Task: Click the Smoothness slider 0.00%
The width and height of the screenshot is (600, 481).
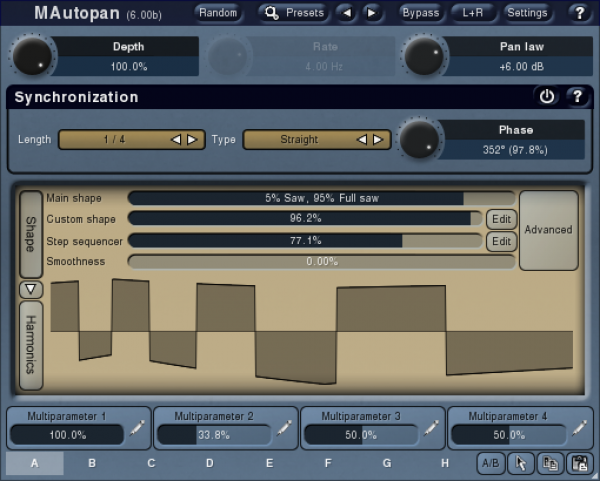Action: pos(322,261)
